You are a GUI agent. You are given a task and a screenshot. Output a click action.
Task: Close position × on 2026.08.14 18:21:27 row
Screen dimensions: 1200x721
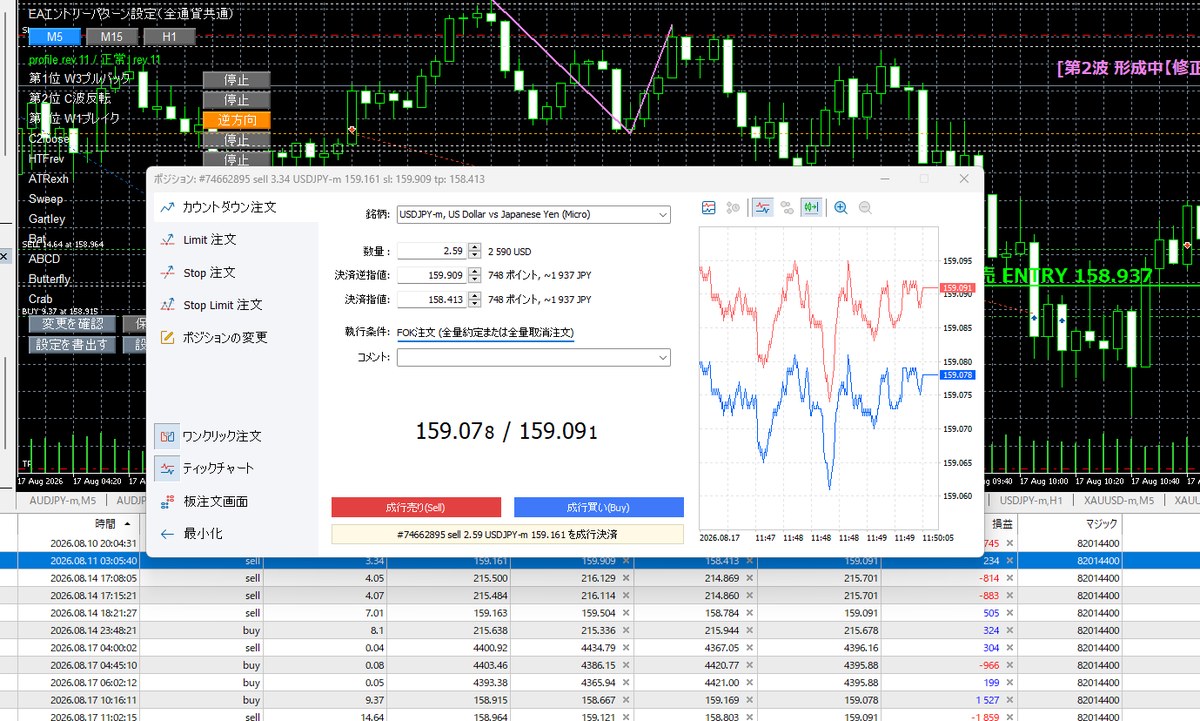pos(1008,613)
